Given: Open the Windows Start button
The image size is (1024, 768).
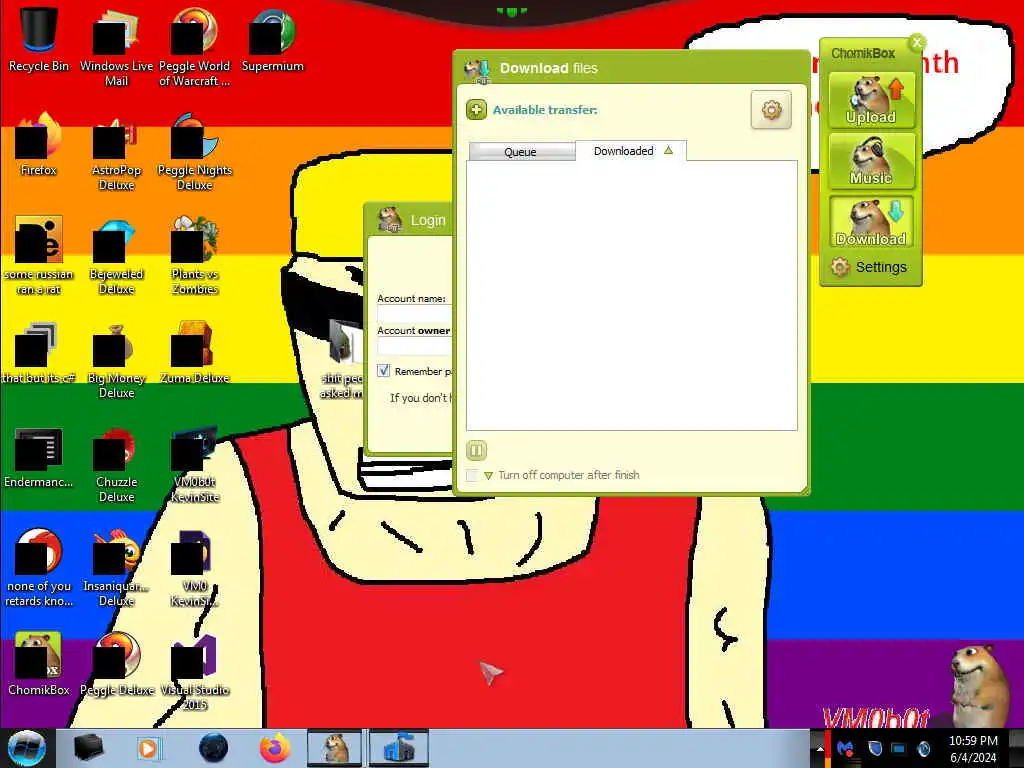Looking at the screenshot, I should pos(26,748).
